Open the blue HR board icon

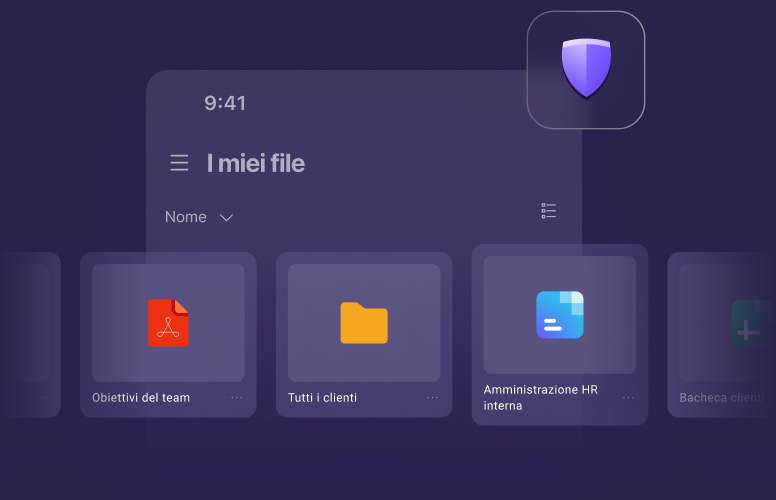click(559, 314)
